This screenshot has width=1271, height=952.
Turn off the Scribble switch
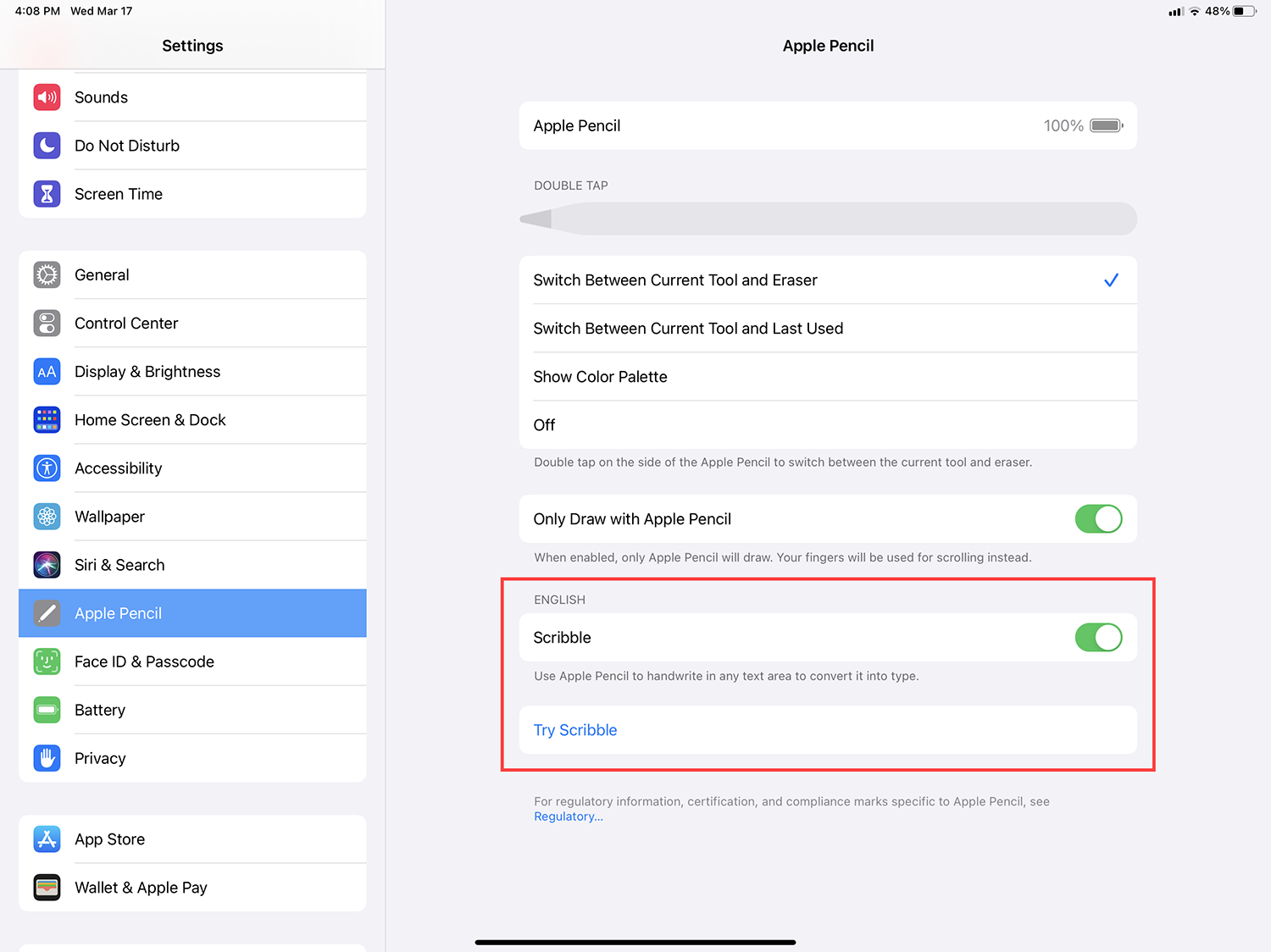(1098, 638)
